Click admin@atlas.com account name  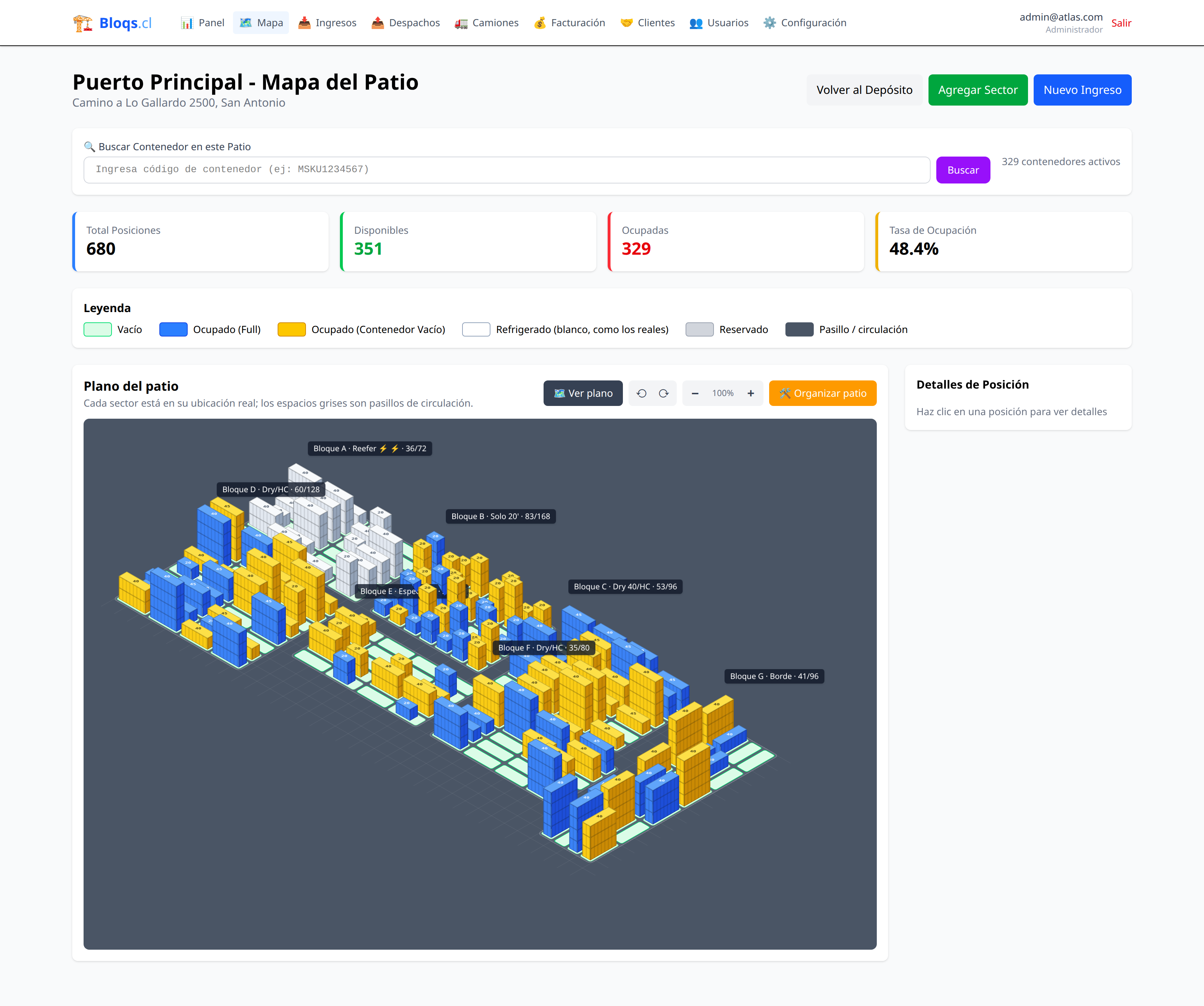point(1061,17)
